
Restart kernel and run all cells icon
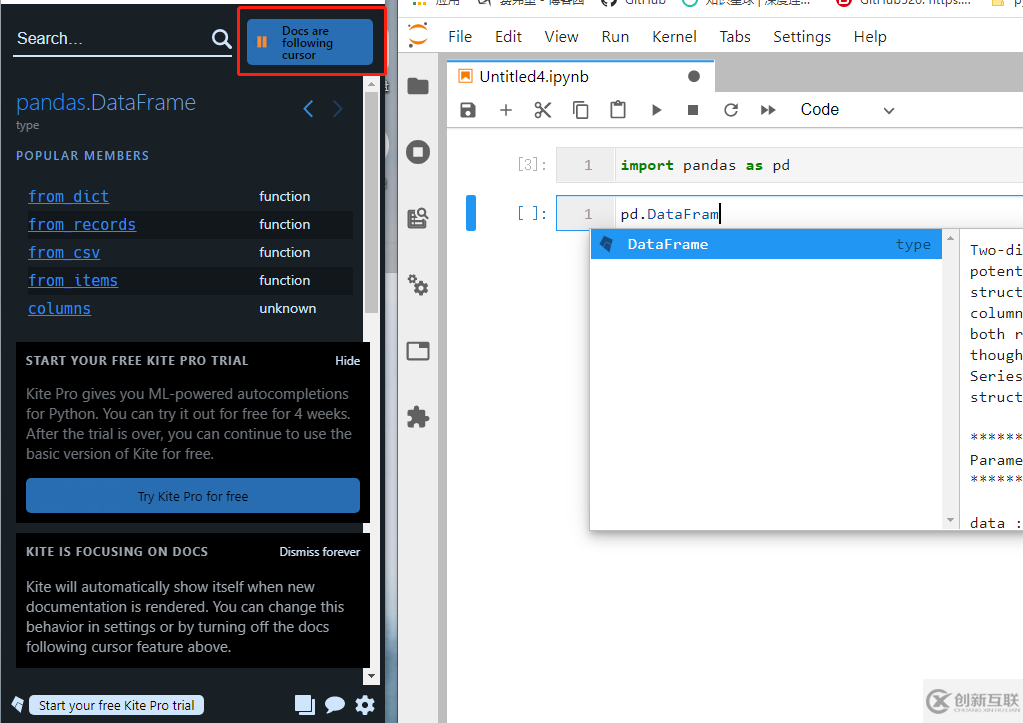(769, 110)
